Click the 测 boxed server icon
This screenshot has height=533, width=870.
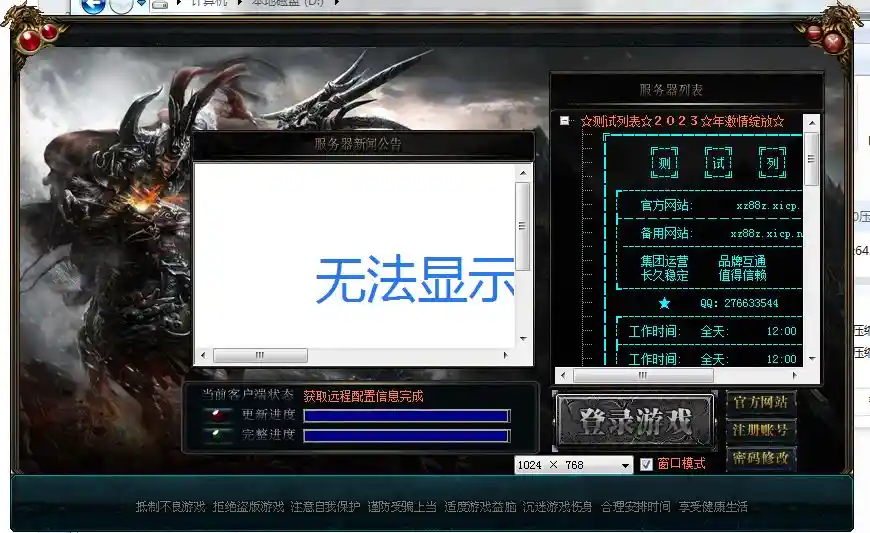pos(664,163)
